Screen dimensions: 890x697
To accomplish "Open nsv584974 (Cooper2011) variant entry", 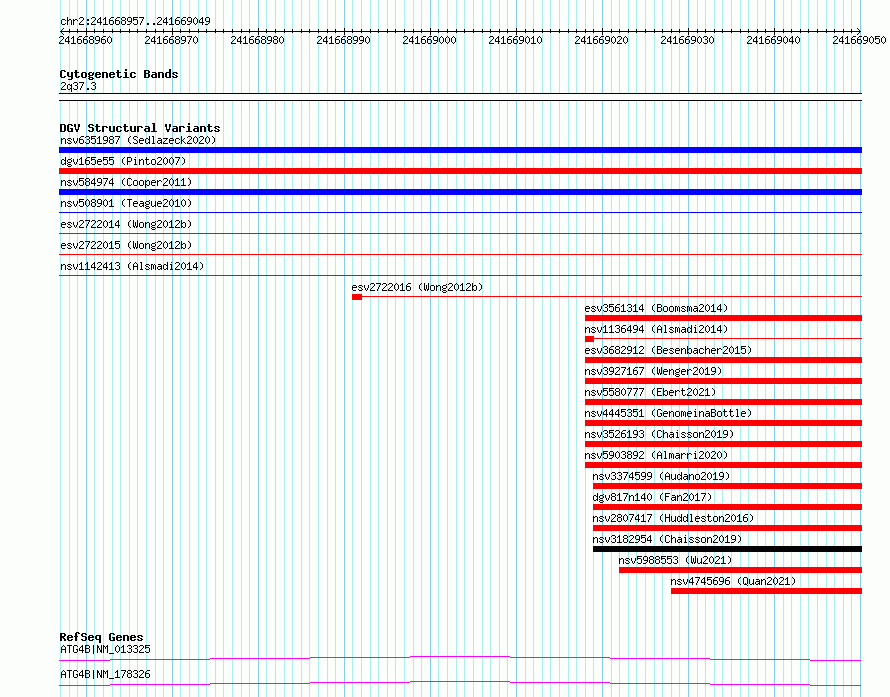I will [x=126, y=182].
